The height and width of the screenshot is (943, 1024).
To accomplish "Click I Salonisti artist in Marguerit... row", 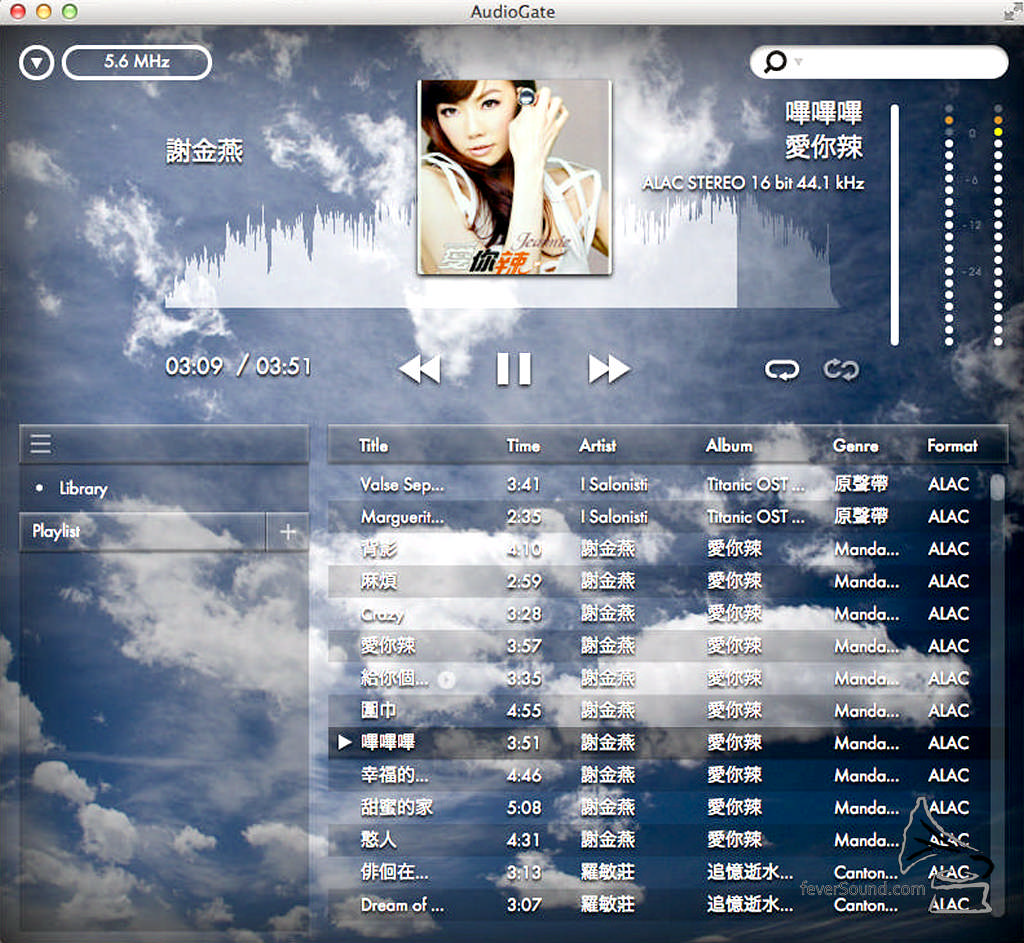I will click(x=614, y=517).
